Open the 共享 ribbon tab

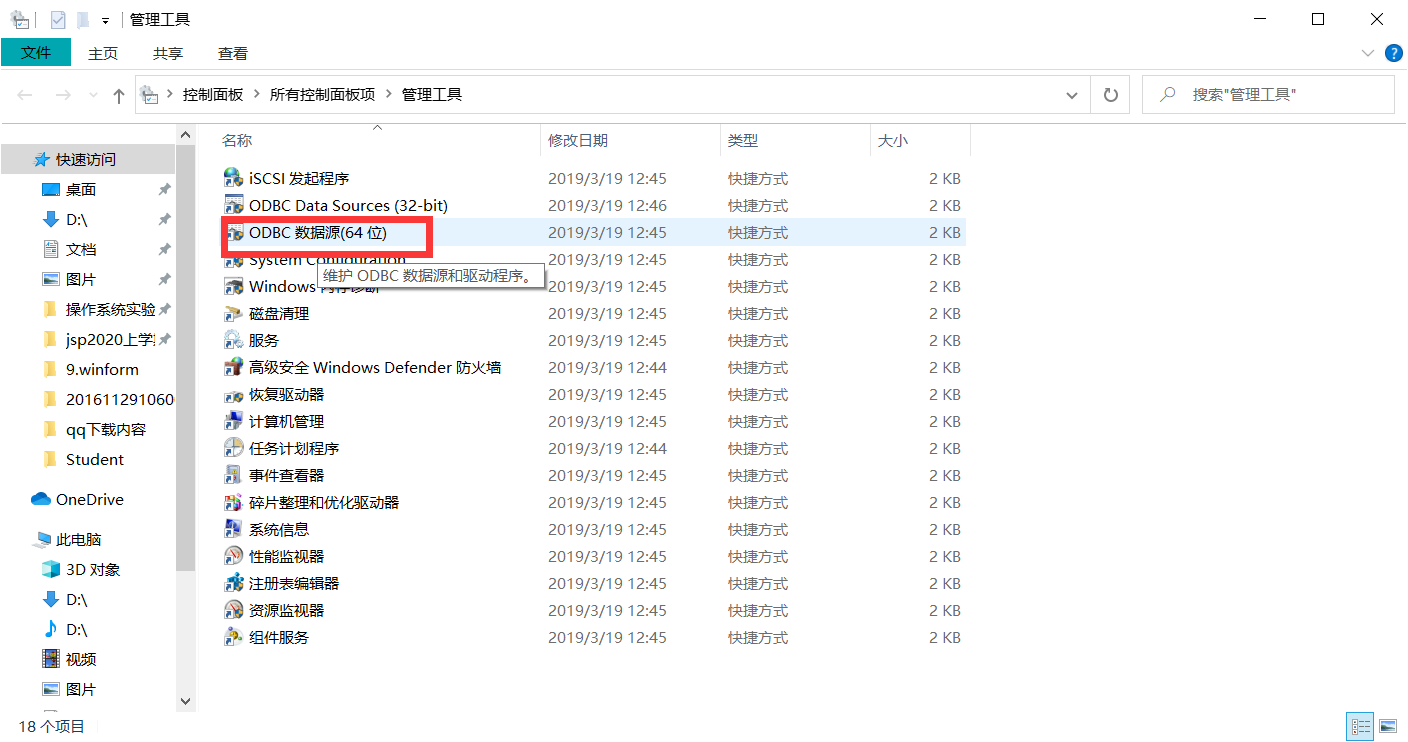(x=168, y=53)
